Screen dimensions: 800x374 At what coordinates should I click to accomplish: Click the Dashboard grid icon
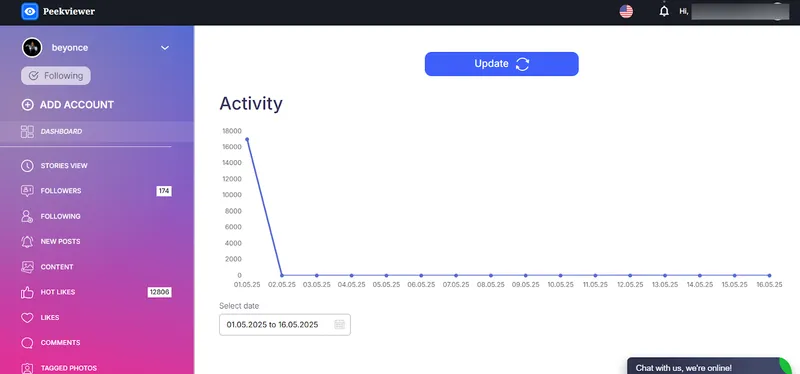27,132
